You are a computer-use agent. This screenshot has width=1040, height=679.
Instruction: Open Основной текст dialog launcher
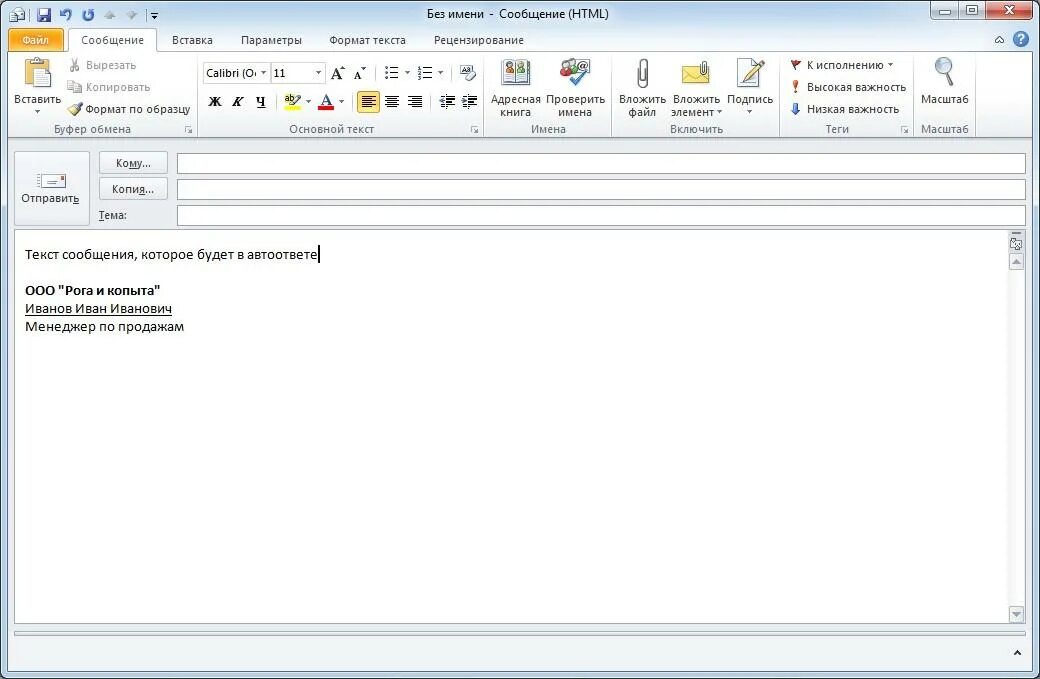click(x=475, y=130)
